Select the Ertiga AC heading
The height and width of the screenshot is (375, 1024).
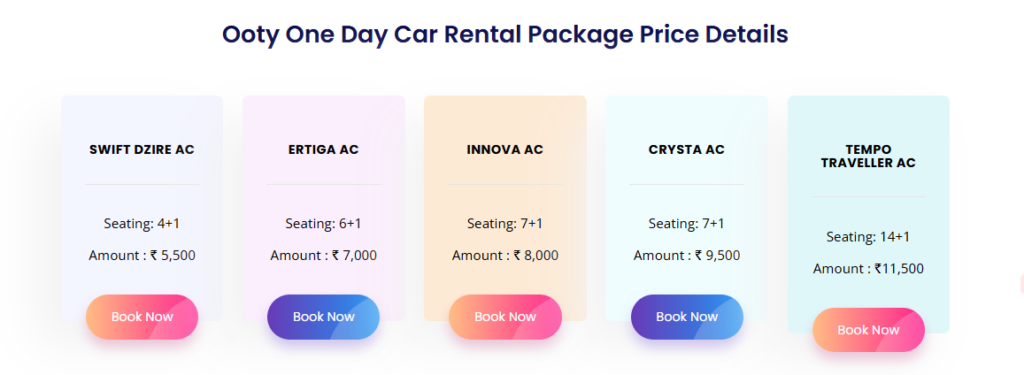pos(323,150)
